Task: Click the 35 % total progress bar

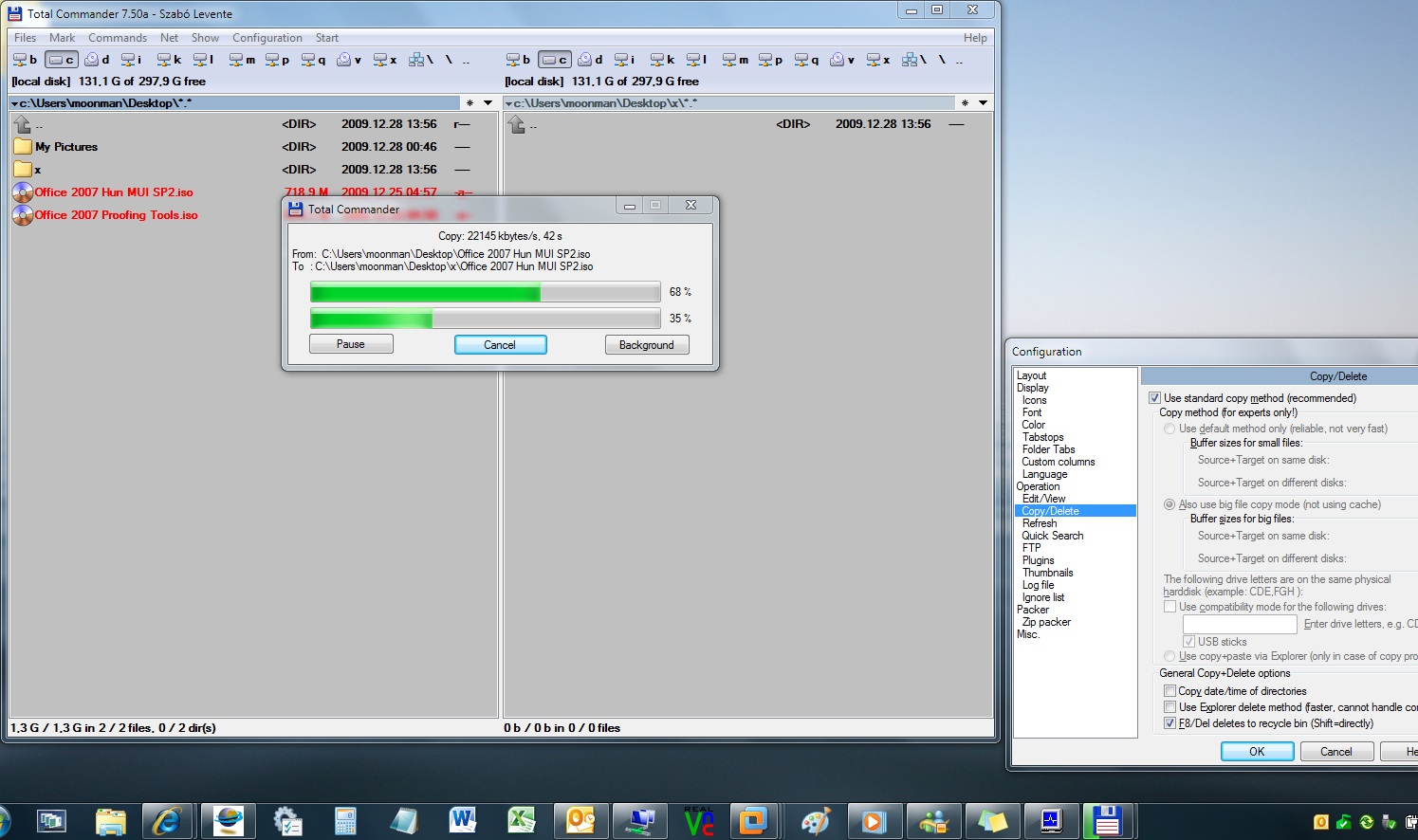Action: (485, 319)
